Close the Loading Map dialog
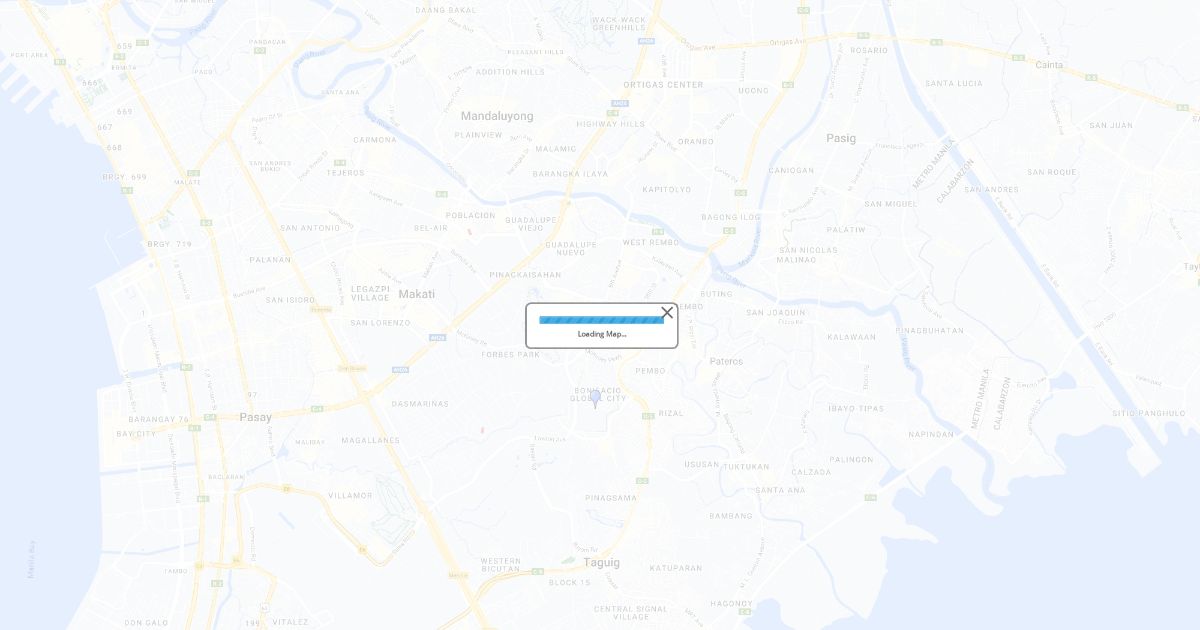Viewport: 1200px width, 630px height. tap(667, 313)
